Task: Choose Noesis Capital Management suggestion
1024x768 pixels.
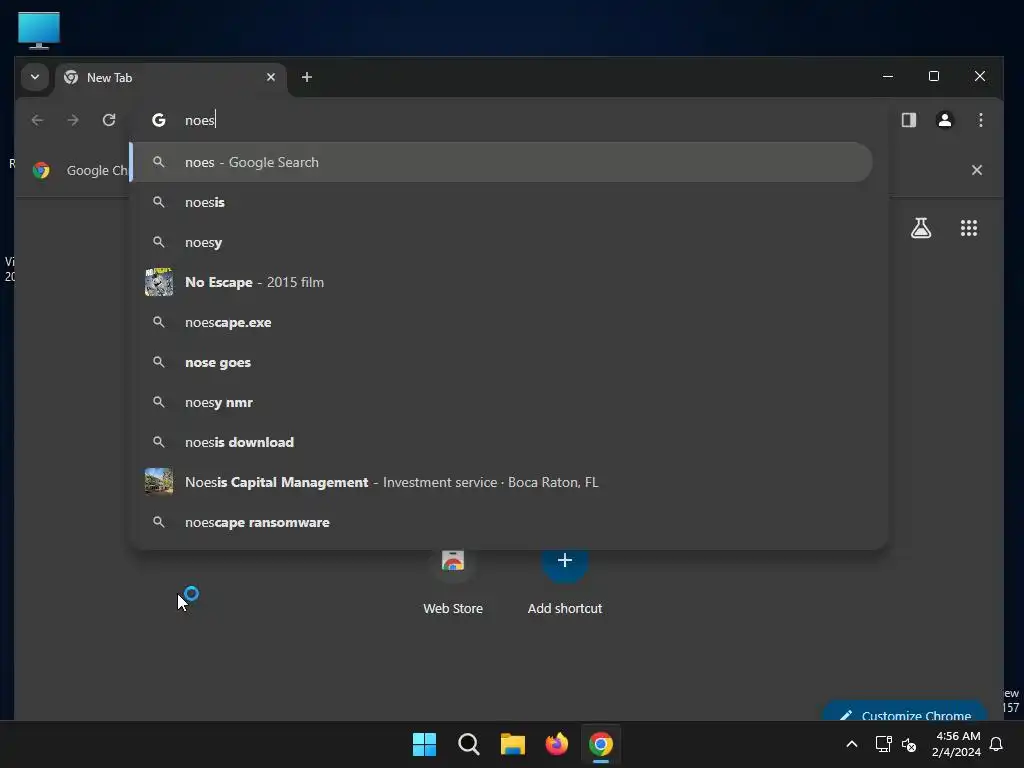Action: tap(501, 482)
